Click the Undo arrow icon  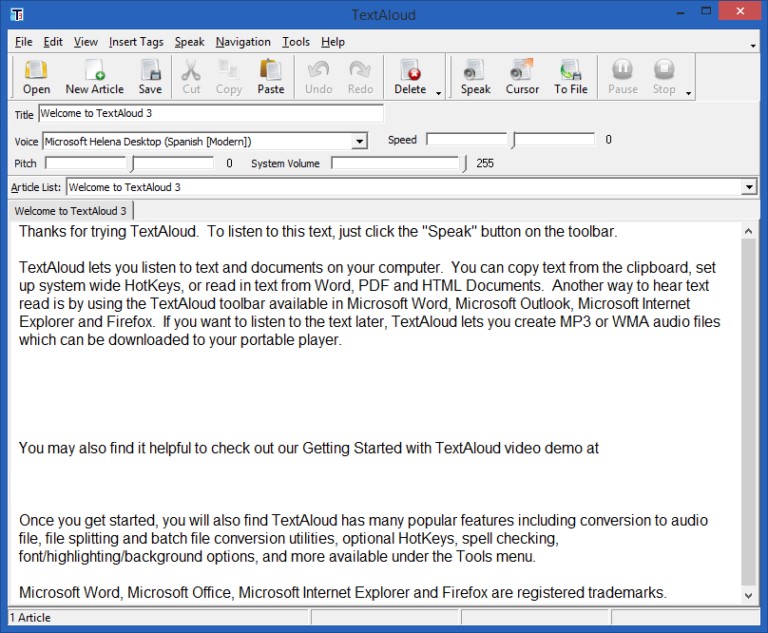[318, 77]
